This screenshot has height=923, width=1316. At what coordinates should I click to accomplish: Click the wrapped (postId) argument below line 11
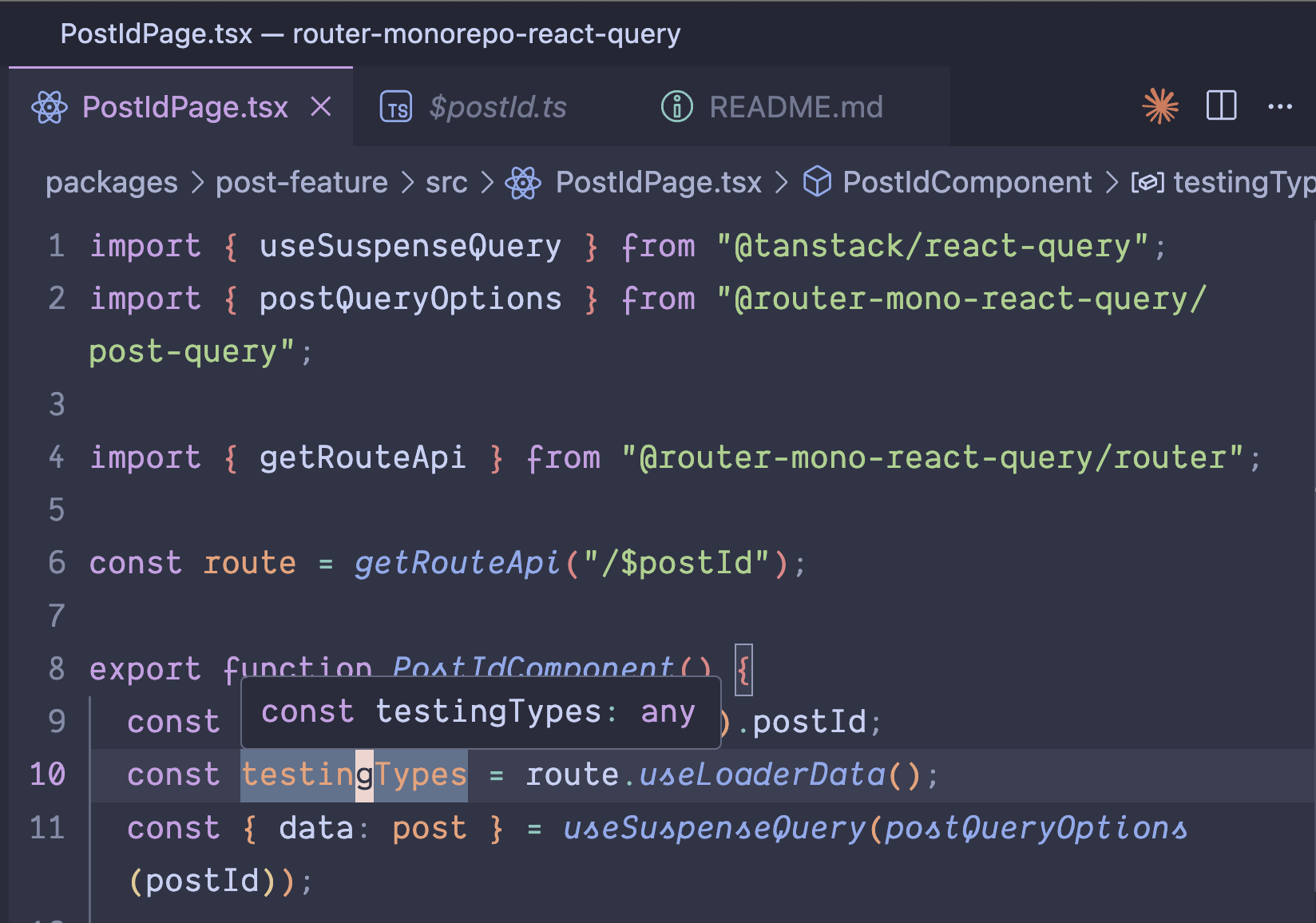click(202, 881)
